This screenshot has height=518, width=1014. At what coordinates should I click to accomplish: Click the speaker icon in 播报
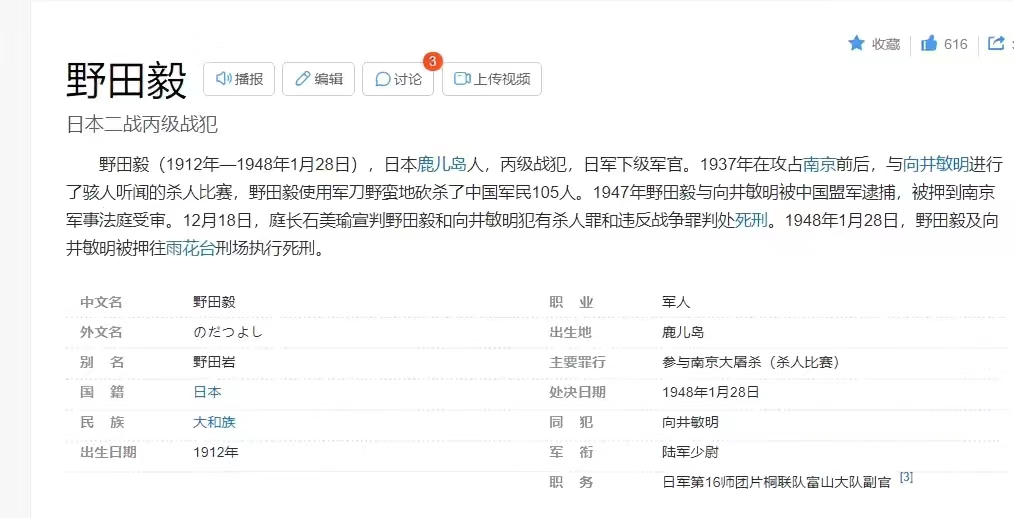coord(223,79)
